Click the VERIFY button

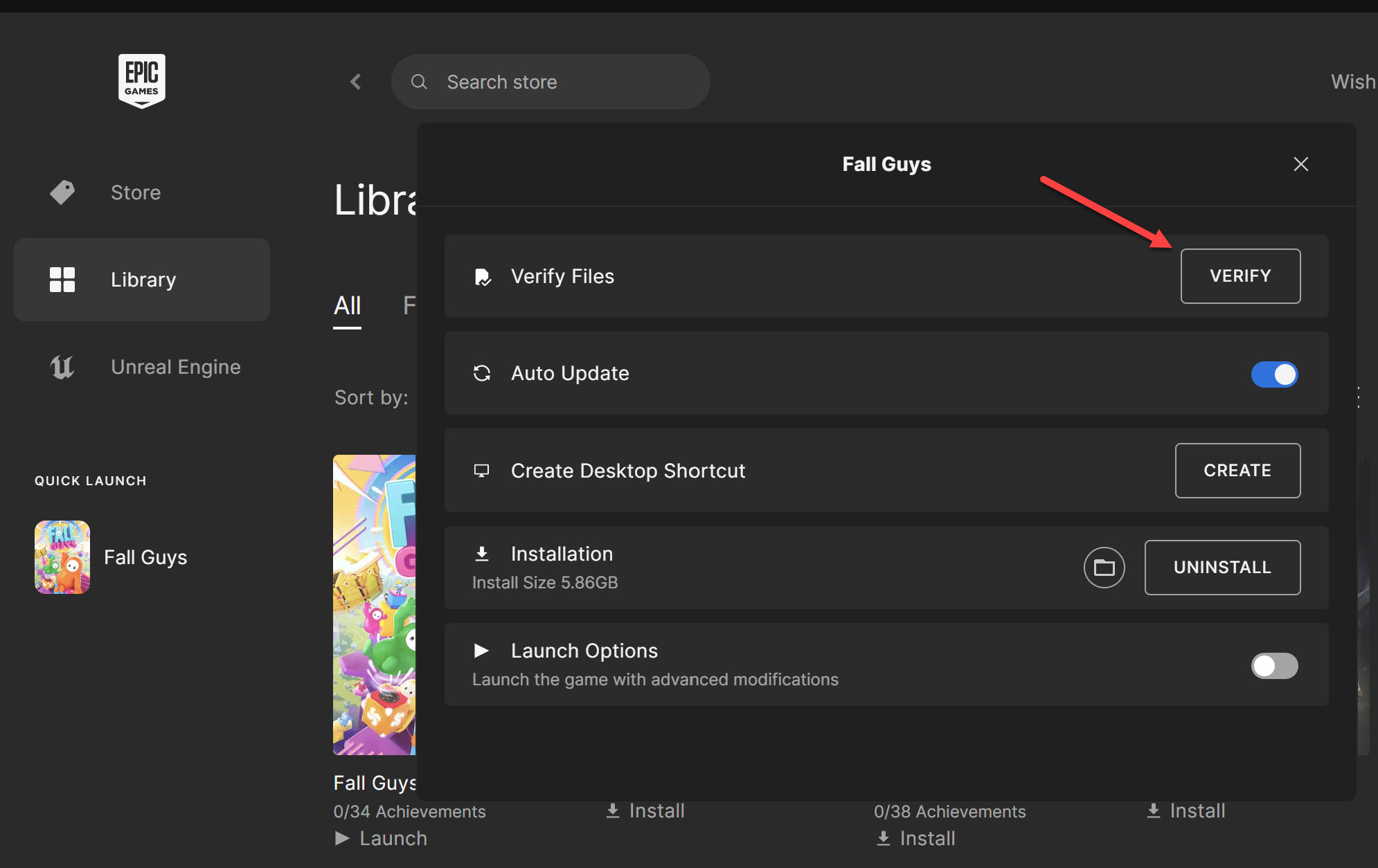point(1240,276)
